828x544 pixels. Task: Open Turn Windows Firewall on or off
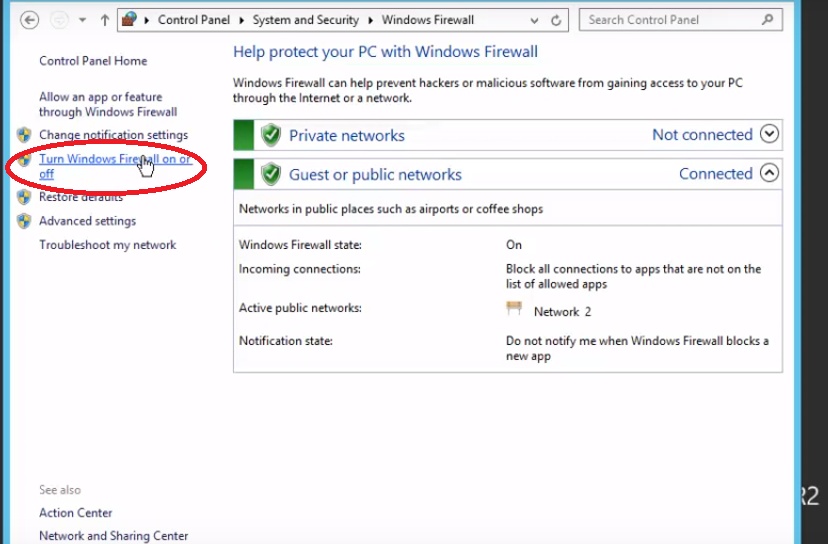[x=115, y=166]
